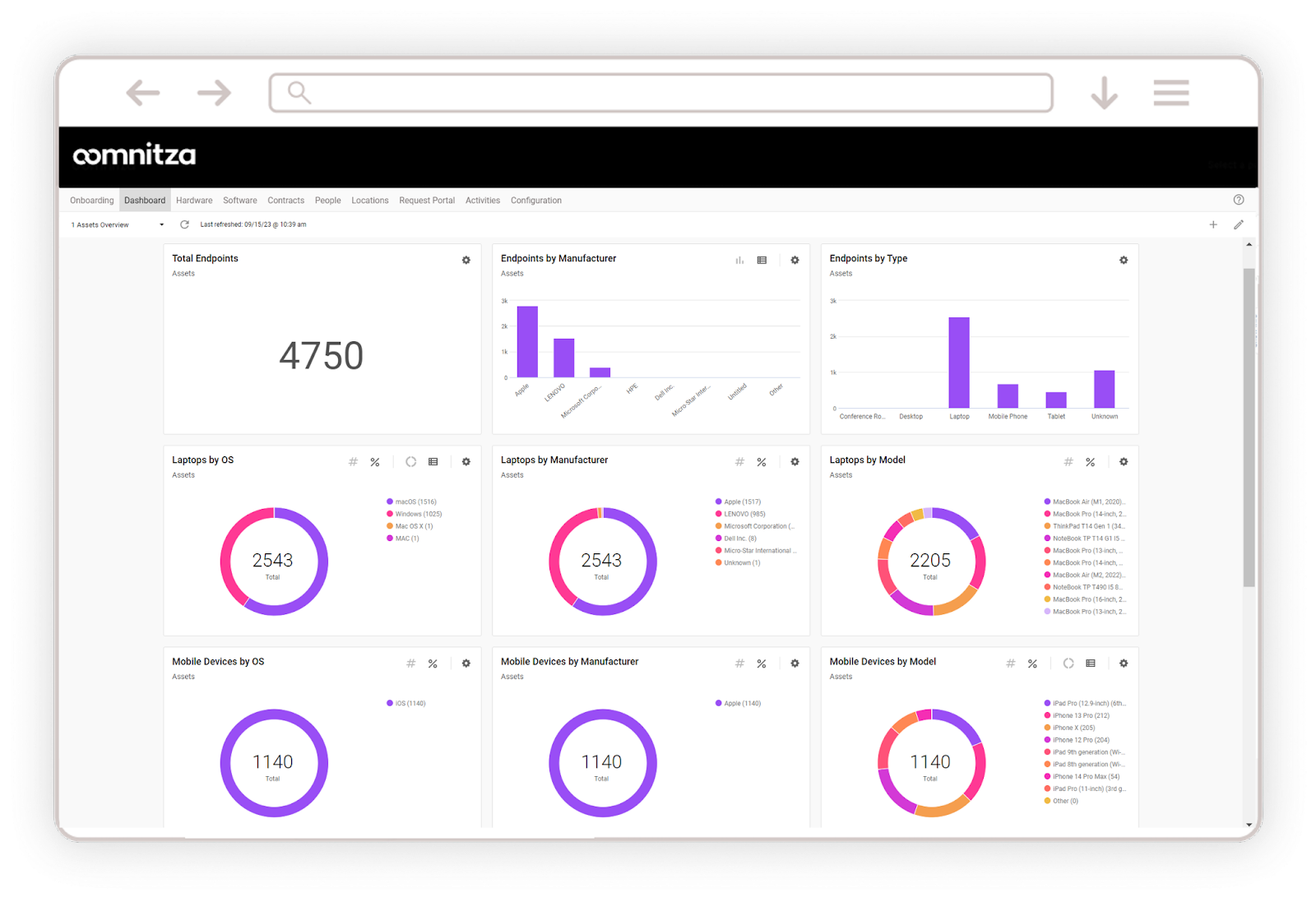1316x897 pixels.
Task: Click the browser back arrow button
Action: [143, 93]
